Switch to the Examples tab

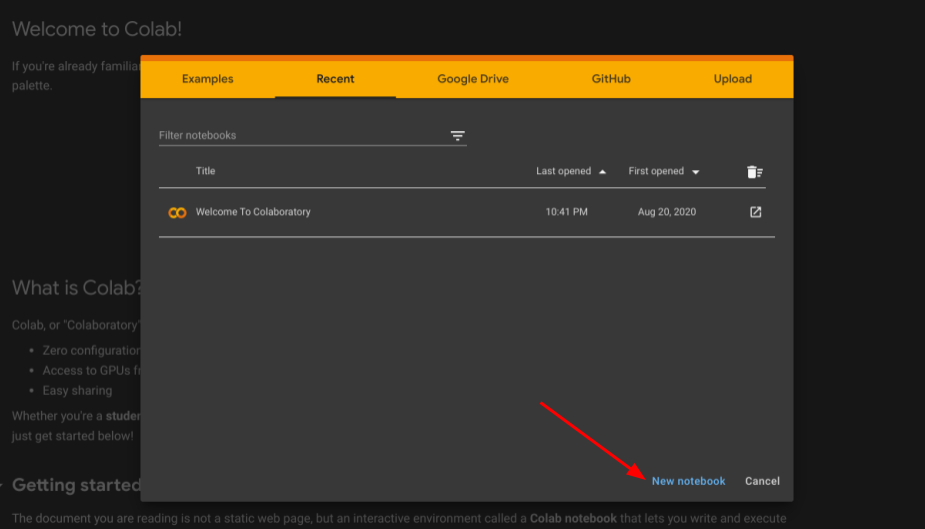click(x=208, y=79)
